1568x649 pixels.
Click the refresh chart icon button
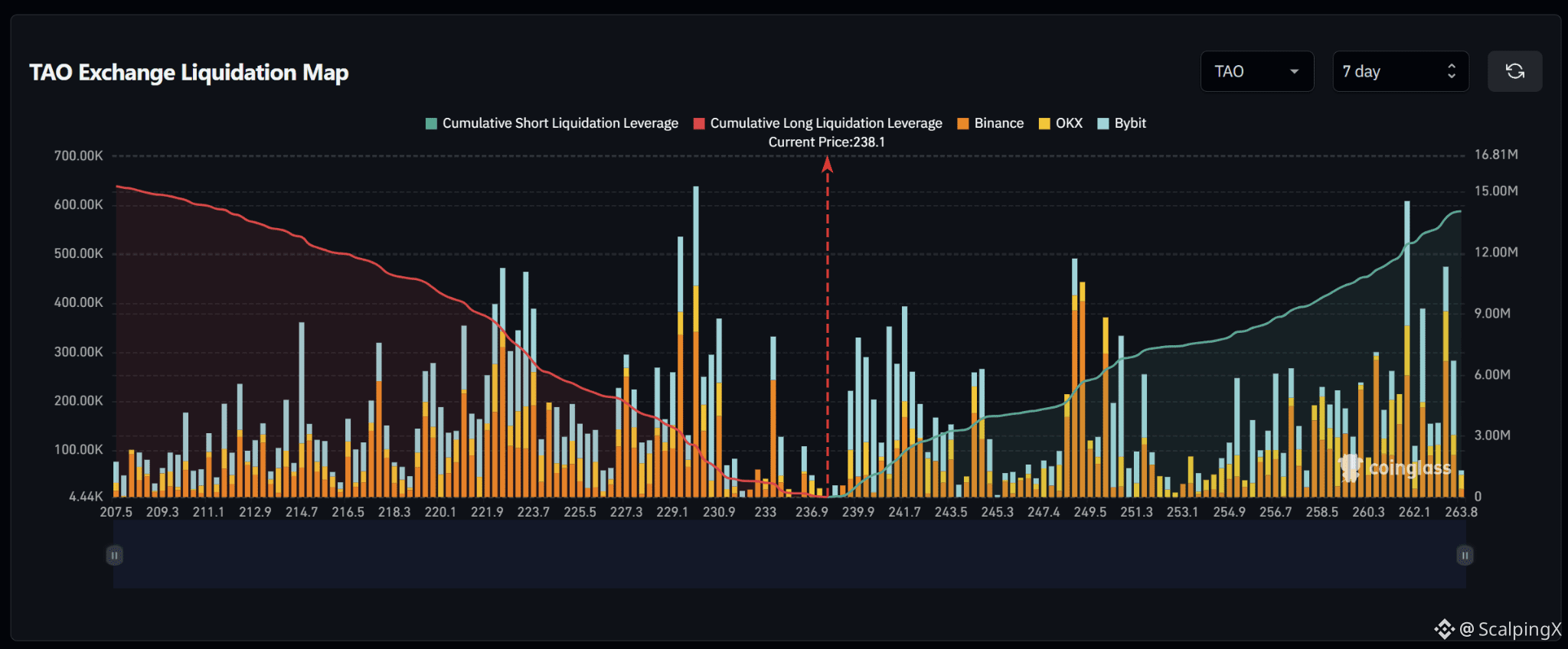point(1514,71)
